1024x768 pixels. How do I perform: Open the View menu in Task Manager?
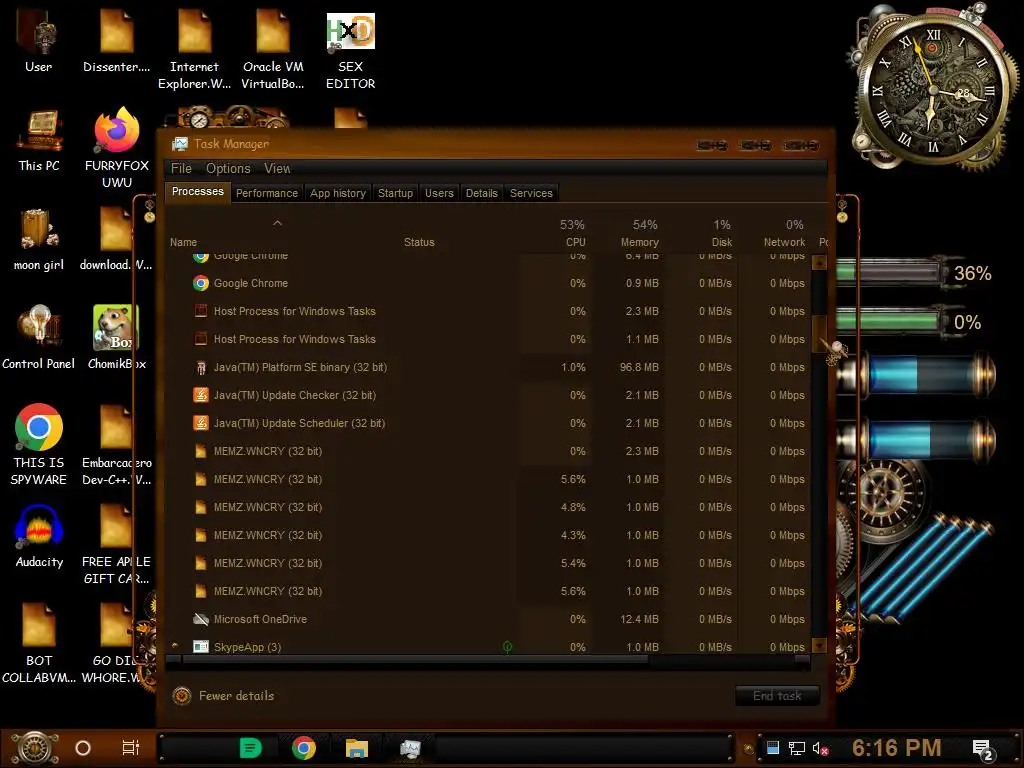[x=277, y=168]
